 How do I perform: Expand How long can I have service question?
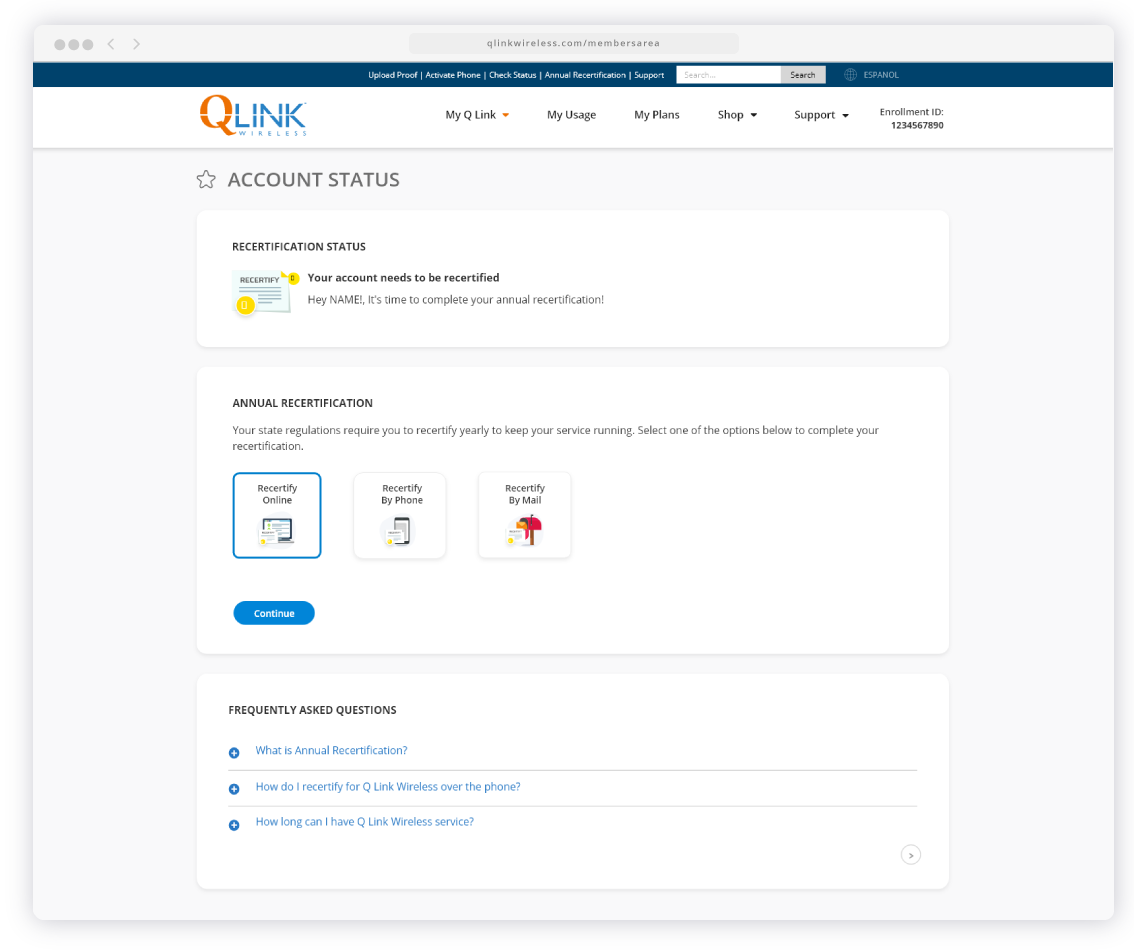(x=364, y=822)
